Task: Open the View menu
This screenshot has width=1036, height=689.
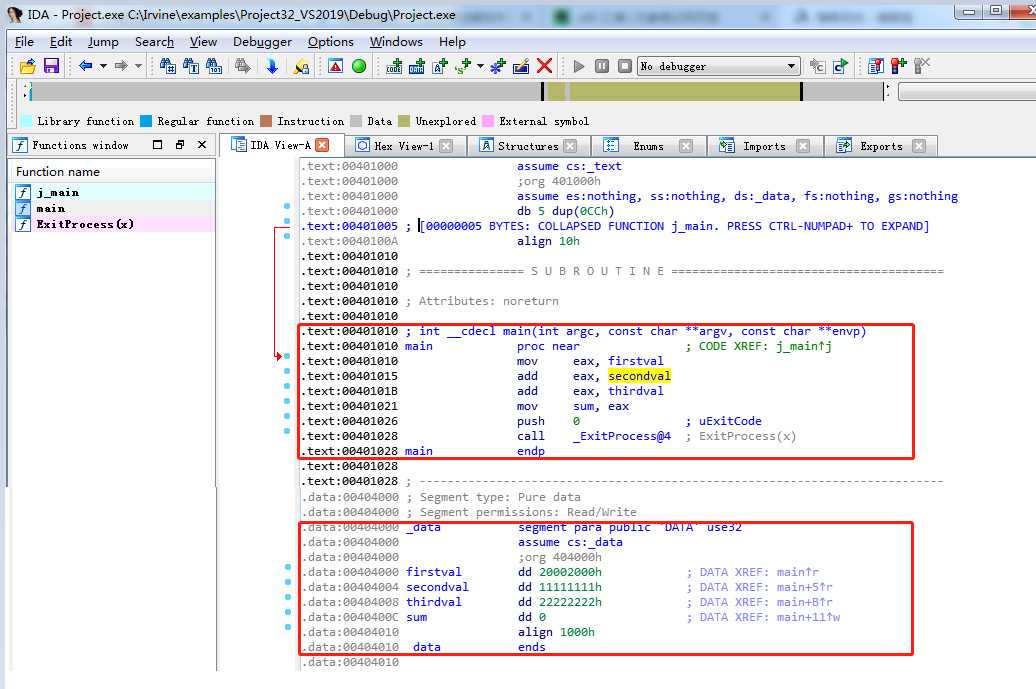Action: (x=203, y=42)
